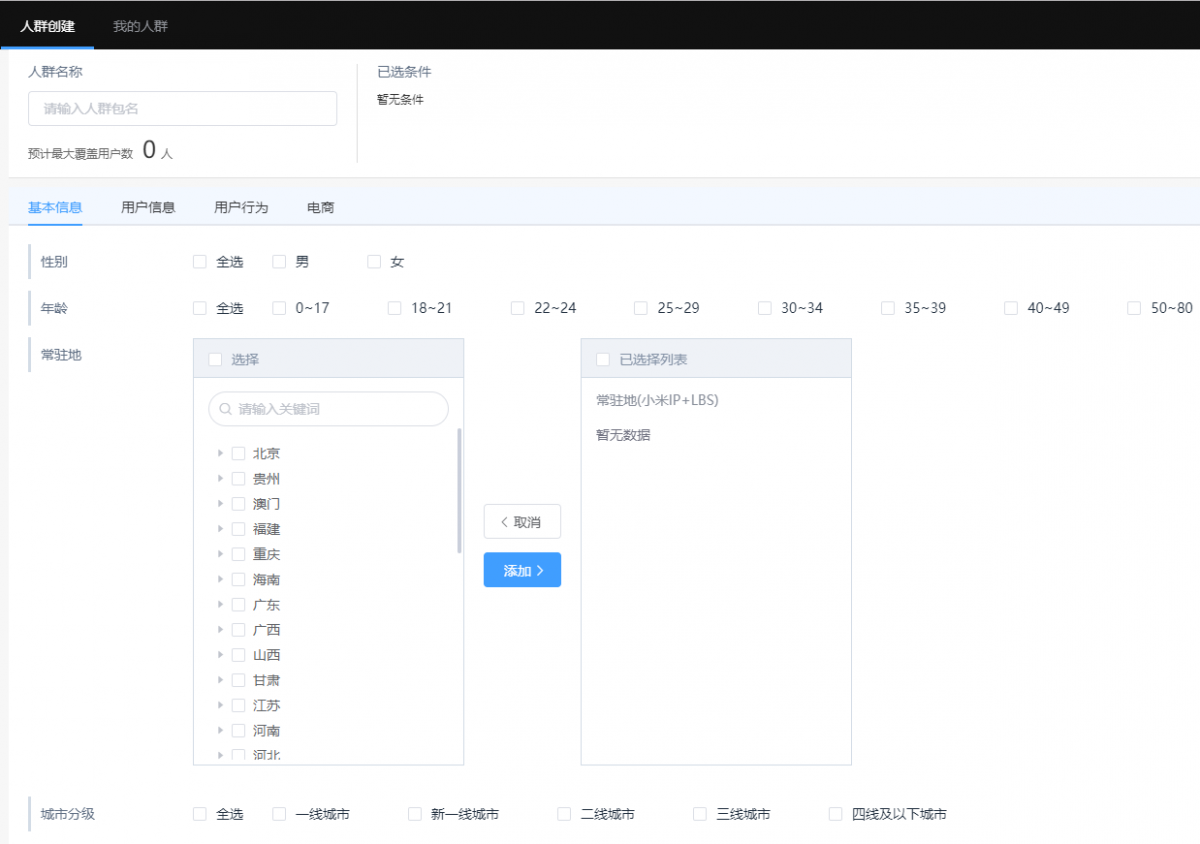The height and width of the screenshot is (844, 1200).
Task: Select age range 0~17 checkbox
Action: pos(279,308)
